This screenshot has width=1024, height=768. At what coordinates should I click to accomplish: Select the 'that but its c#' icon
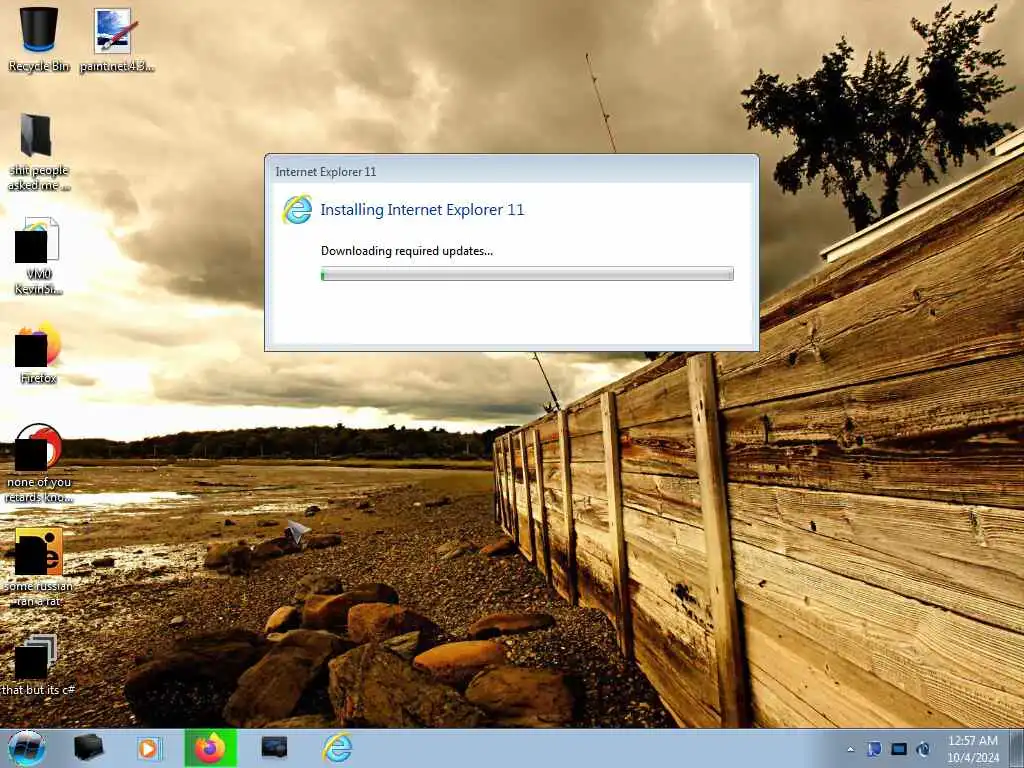click(x=38, y=665)
